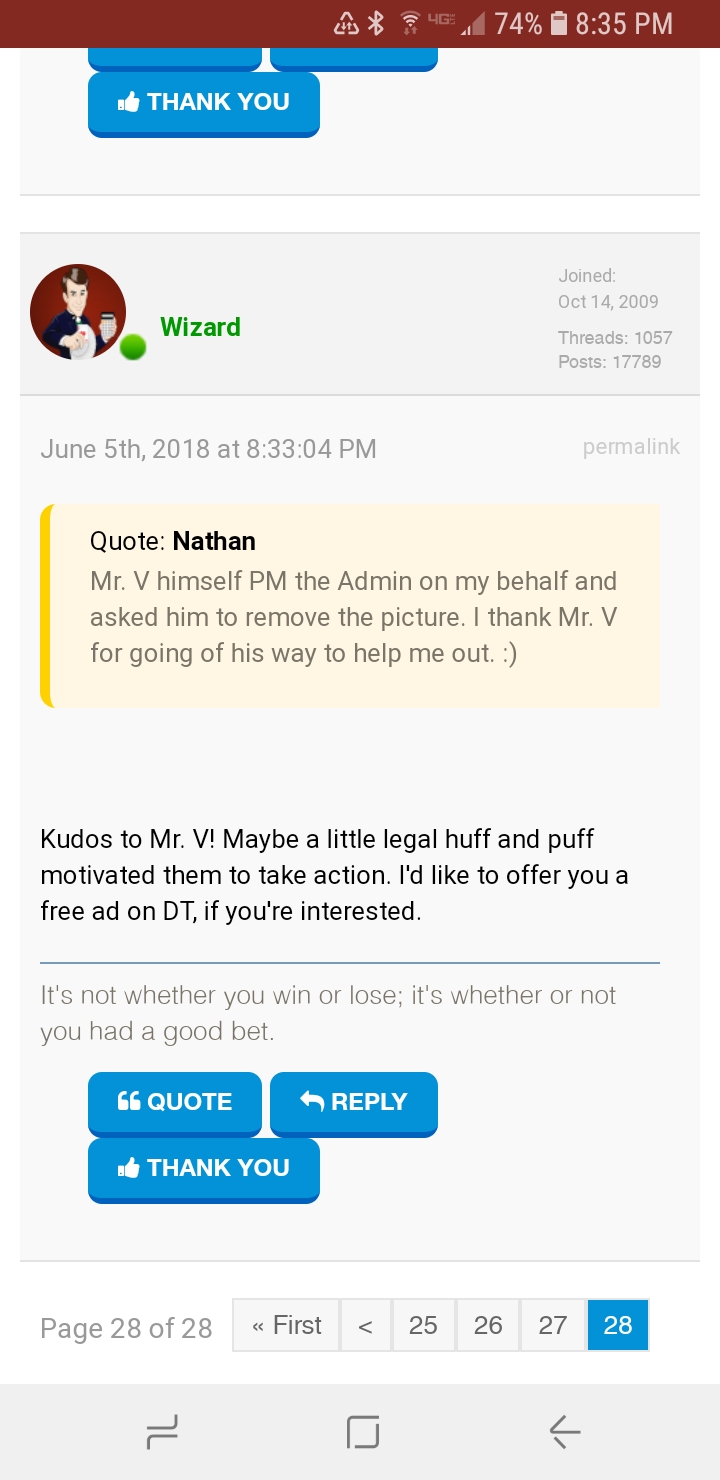Viewport: 720px width, 1480px height.
Task: Open Wizard's user profile name link
Action: click(200, 327)
